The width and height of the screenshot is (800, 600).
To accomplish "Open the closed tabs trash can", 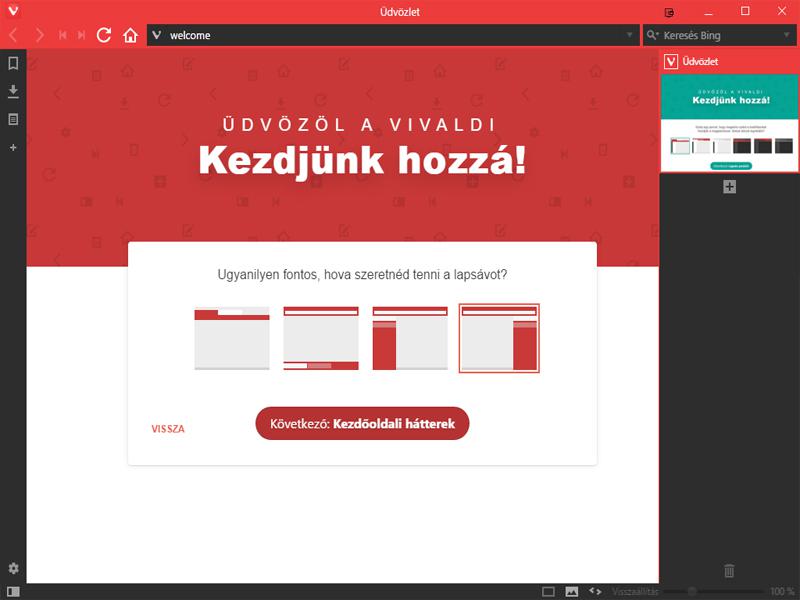I will (730, 570).
